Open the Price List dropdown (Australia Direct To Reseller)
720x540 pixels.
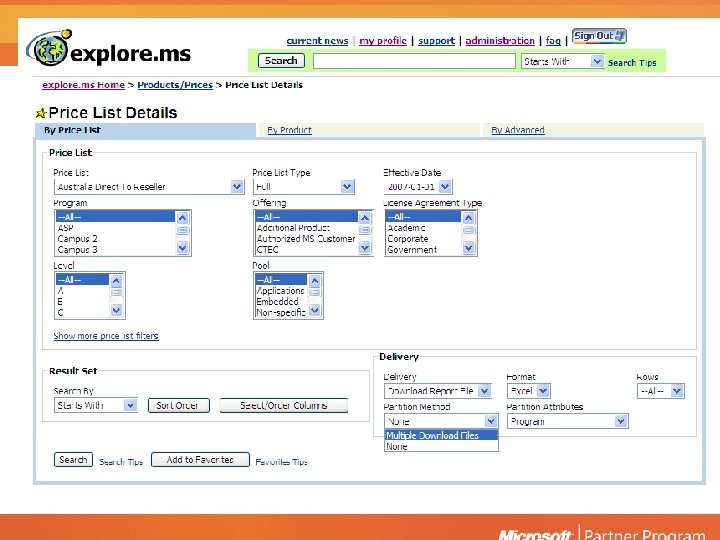point(149,186)
